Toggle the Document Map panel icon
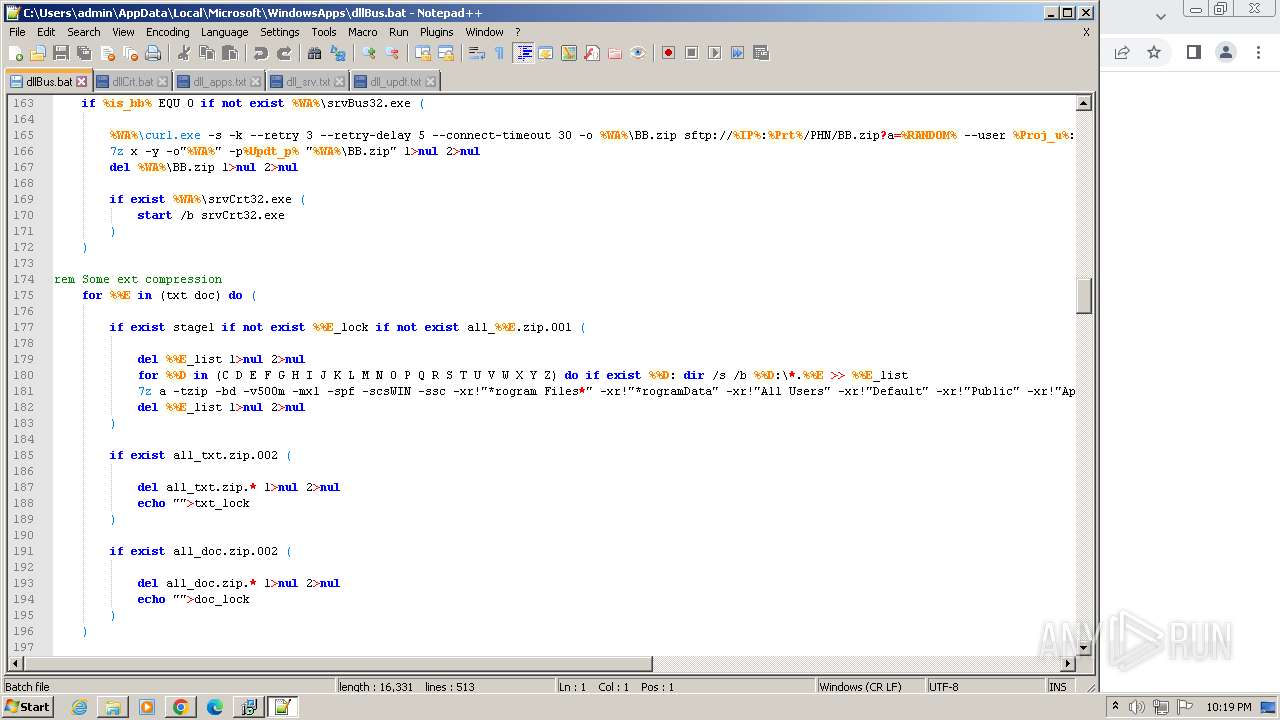1280x720 pixels. (569, 53)
